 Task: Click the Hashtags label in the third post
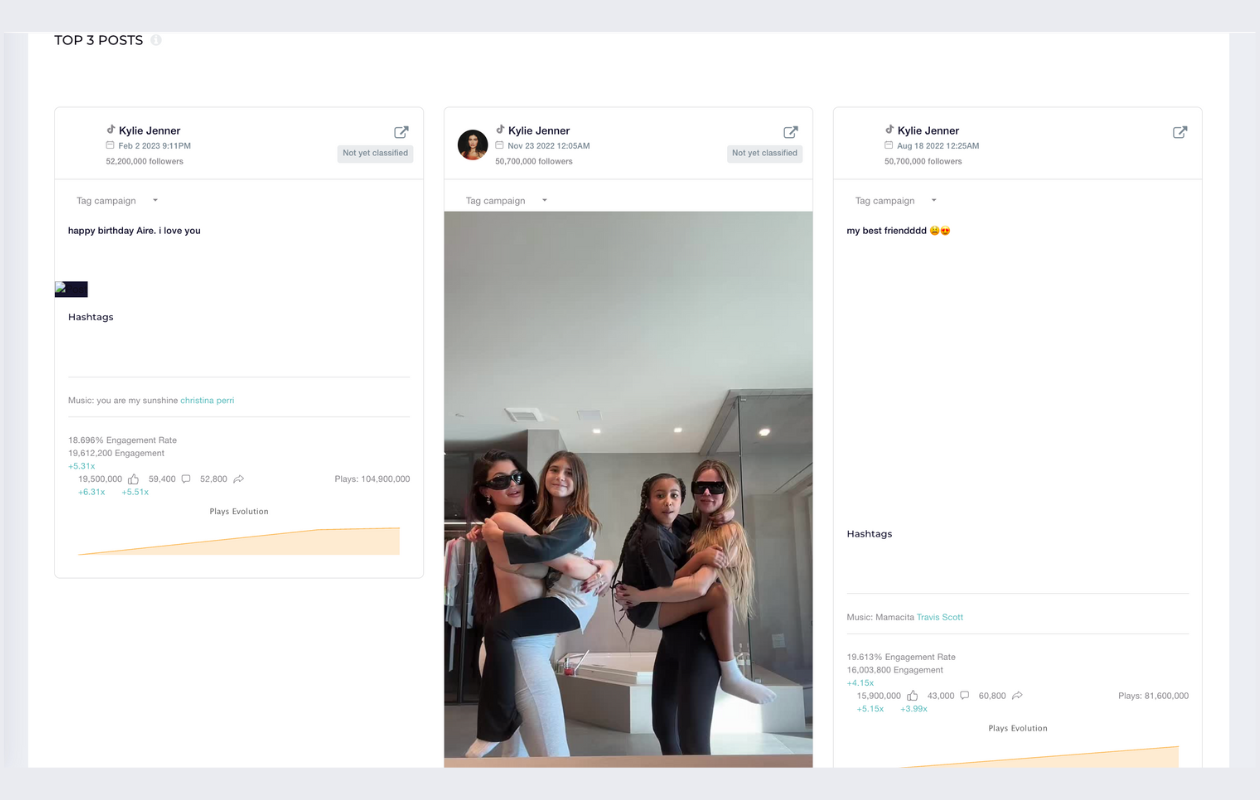pyautogui.click(x=870, y=534)
